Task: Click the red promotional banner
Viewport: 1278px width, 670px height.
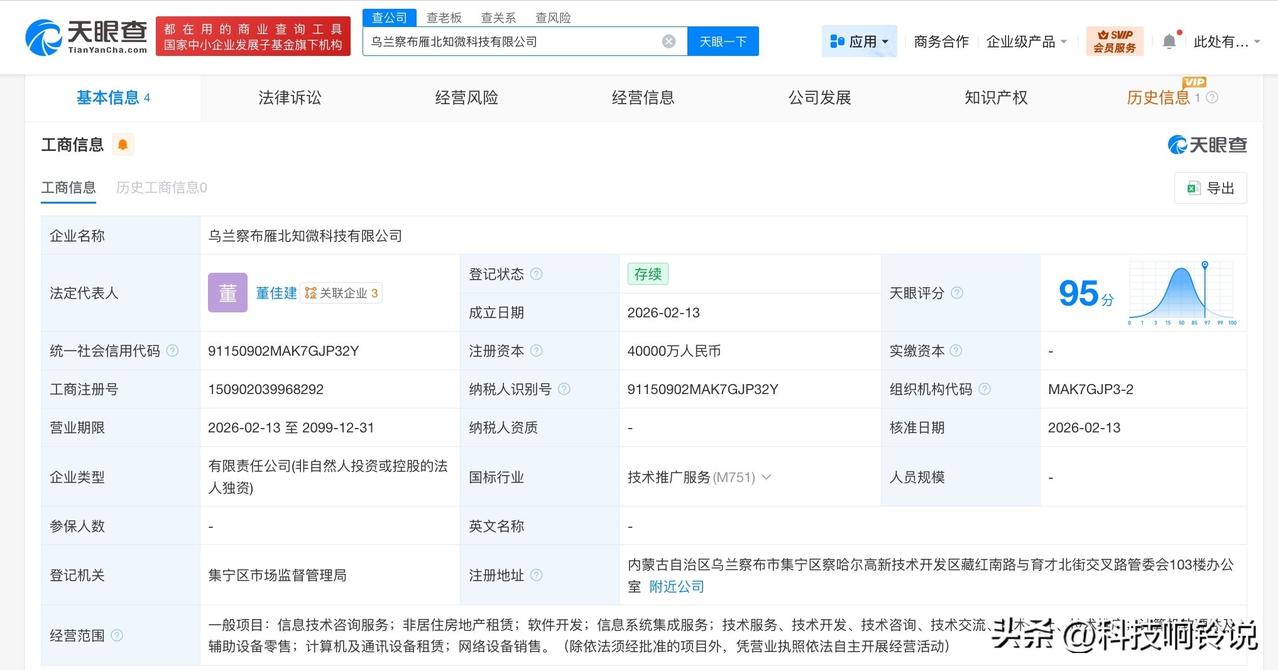Action: pyautogui.click(x=253, y=37)
